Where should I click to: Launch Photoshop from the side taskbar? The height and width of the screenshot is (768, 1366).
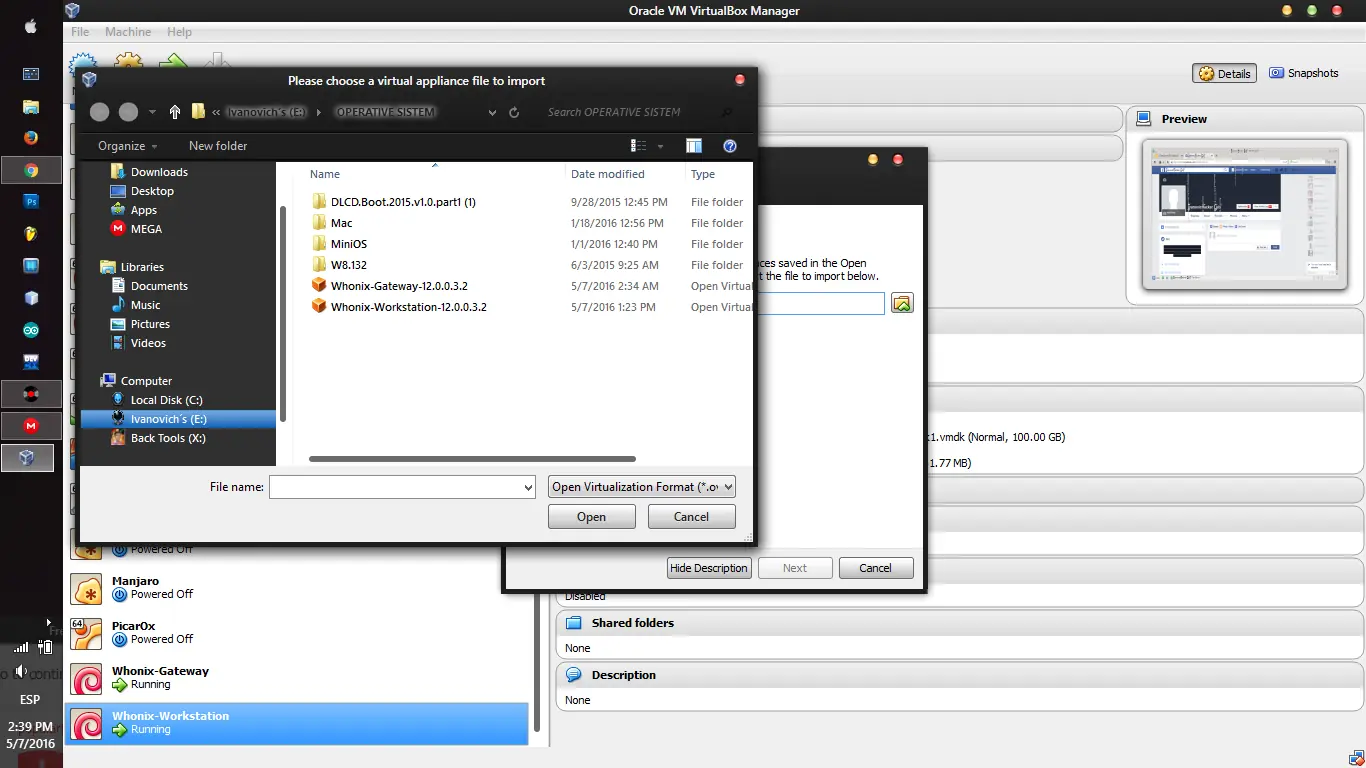click(31, 201)
